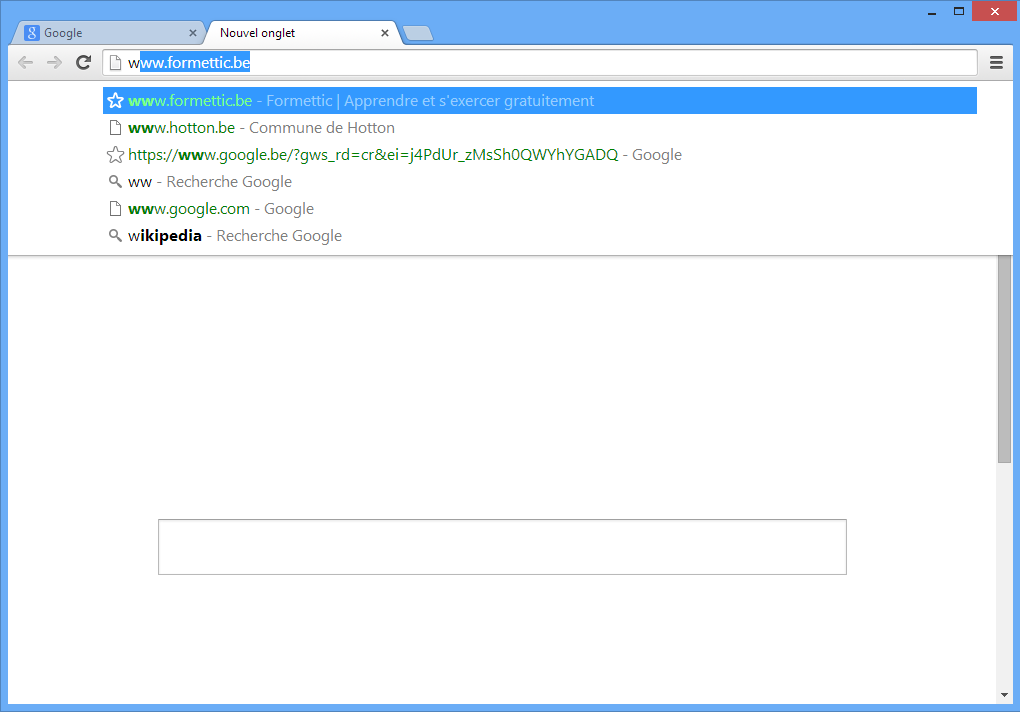Click inside the address bar text
Screen dimensions: 1020x712
(540, 62)
